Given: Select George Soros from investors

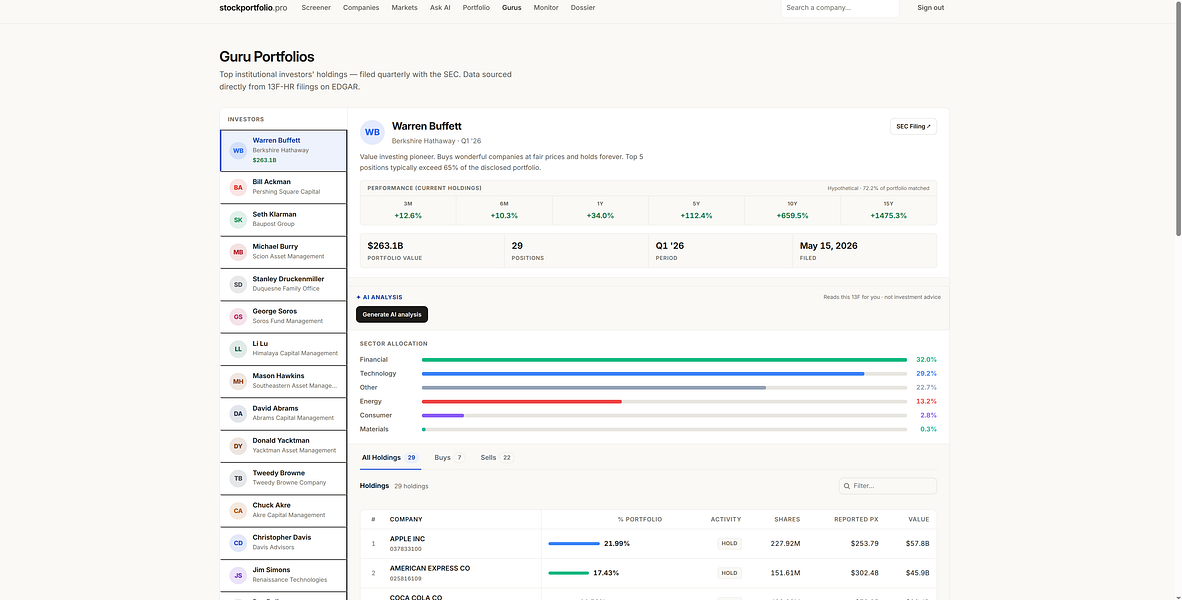Looking at the screenshot, I should pyautogui.click(x=283, y=317).
